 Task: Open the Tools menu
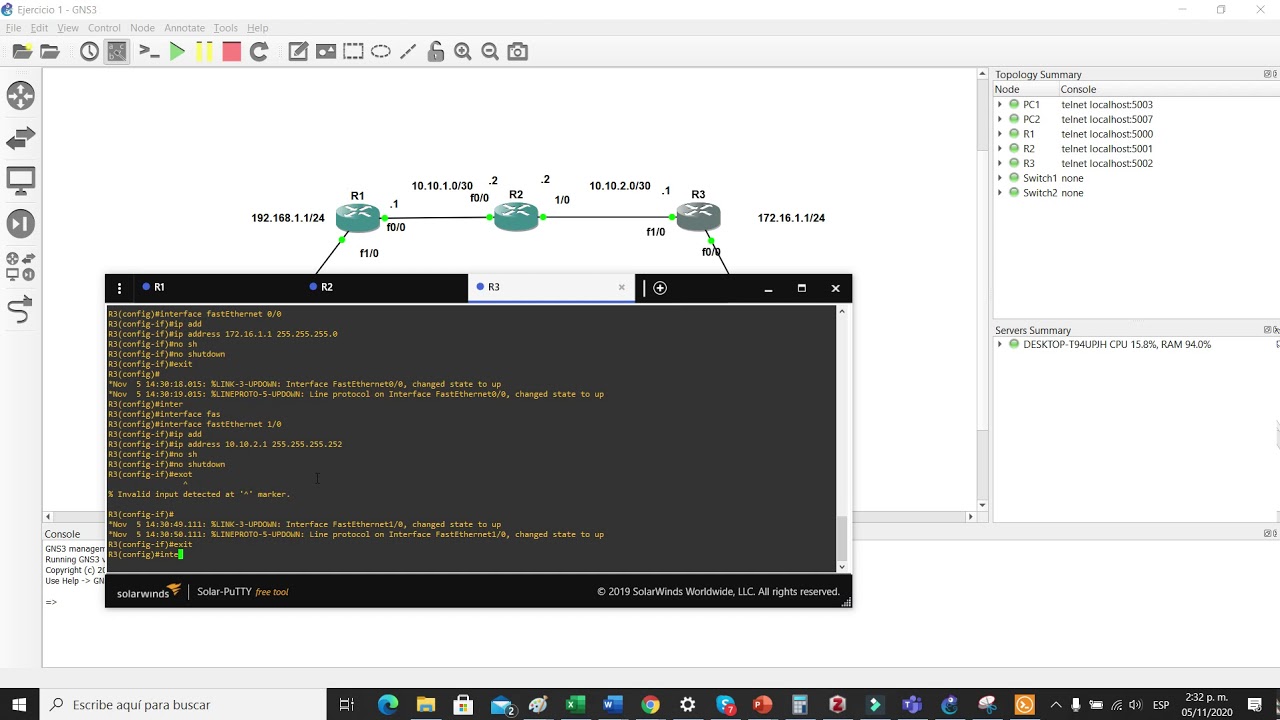pos(226,28)
